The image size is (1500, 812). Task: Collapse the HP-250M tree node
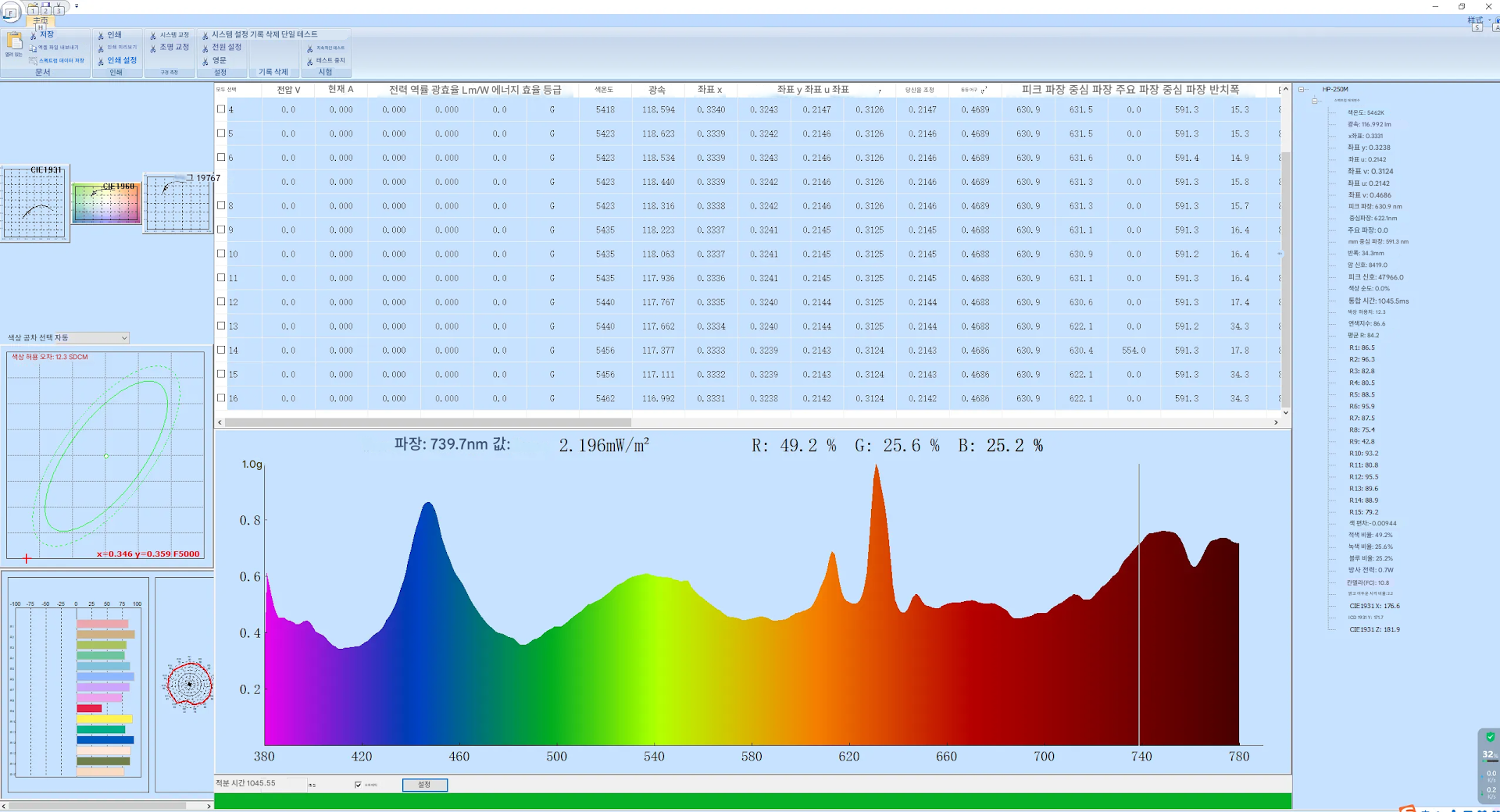point(1302,90)
